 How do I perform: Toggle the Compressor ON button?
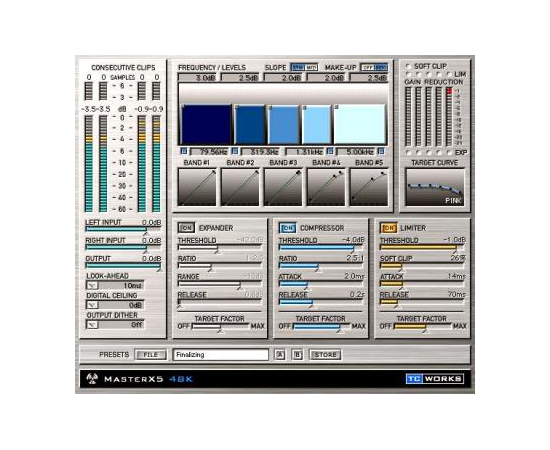[288, 228]
